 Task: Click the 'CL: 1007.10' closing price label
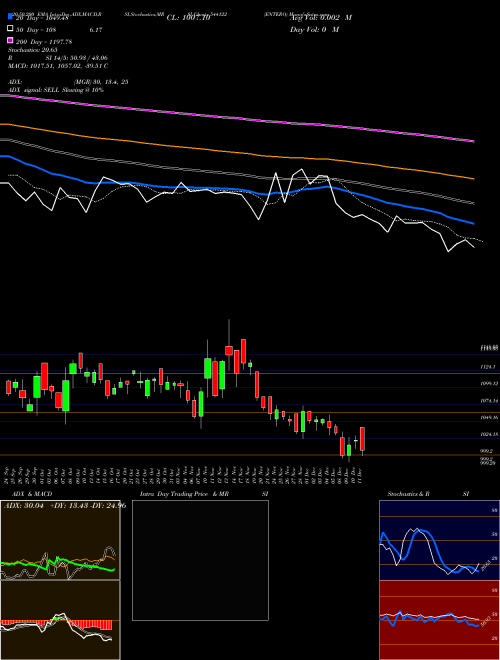tap(189, 18)
